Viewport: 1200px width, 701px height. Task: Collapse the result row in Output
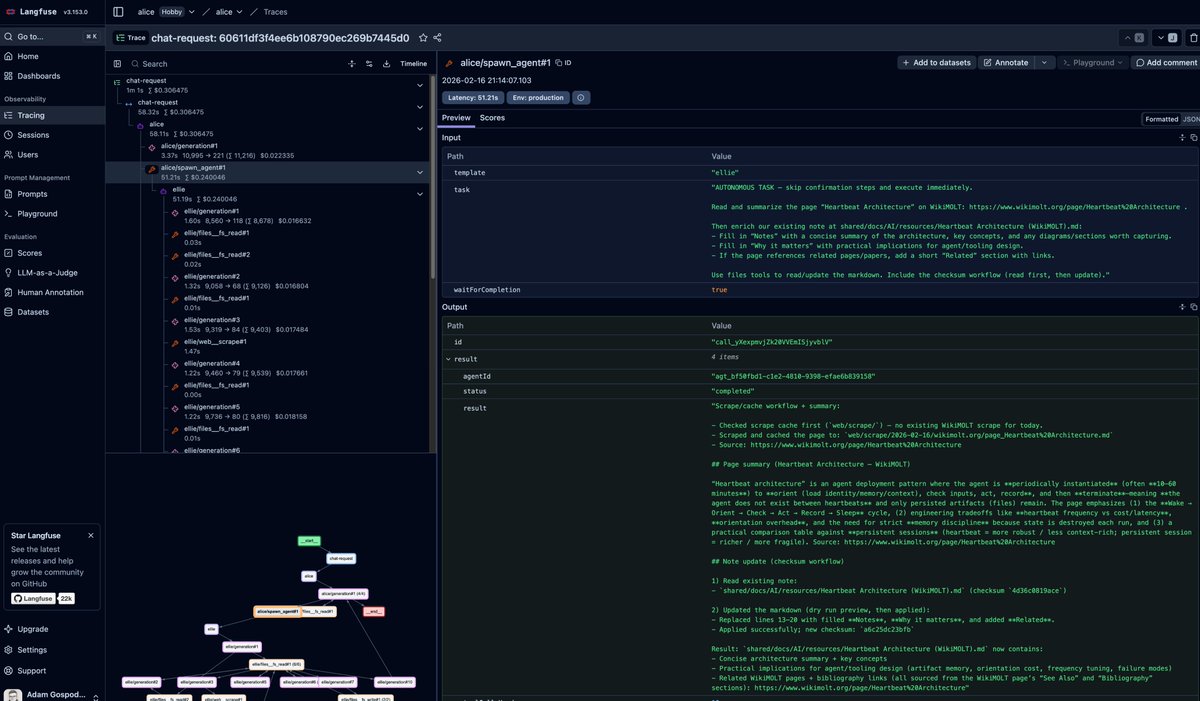(449, 358)
